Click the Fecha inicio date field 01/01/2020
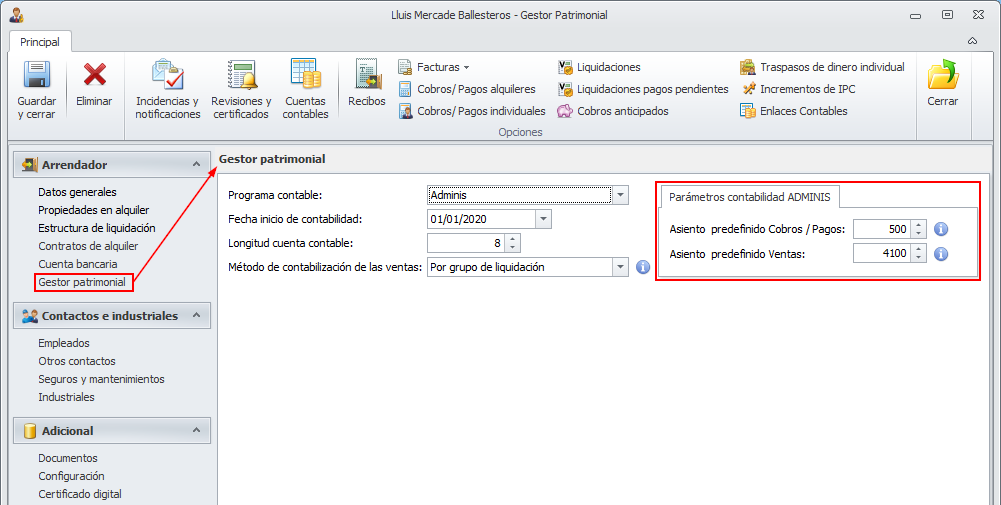The image size is (1001, 505). pyautogui.click(x=481, y=219)
